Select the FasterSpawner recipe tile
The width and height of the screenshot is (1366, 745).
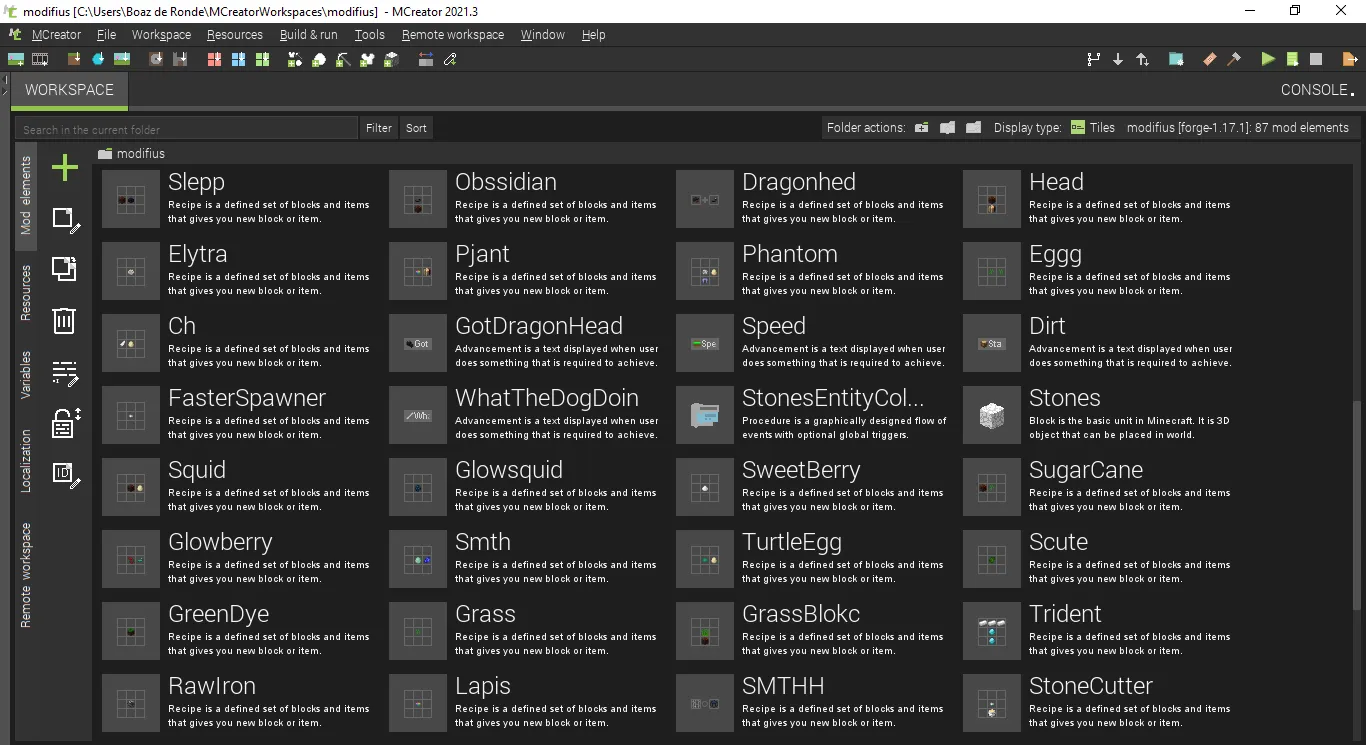(x=238, y=415)
